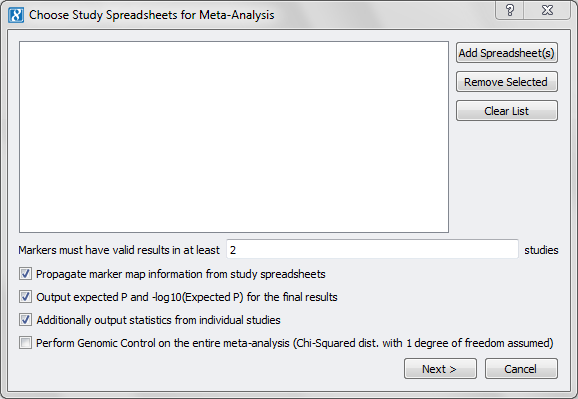Click Add Spreadsheet(s) button
The image size is (578, 399).
[506, 53]
